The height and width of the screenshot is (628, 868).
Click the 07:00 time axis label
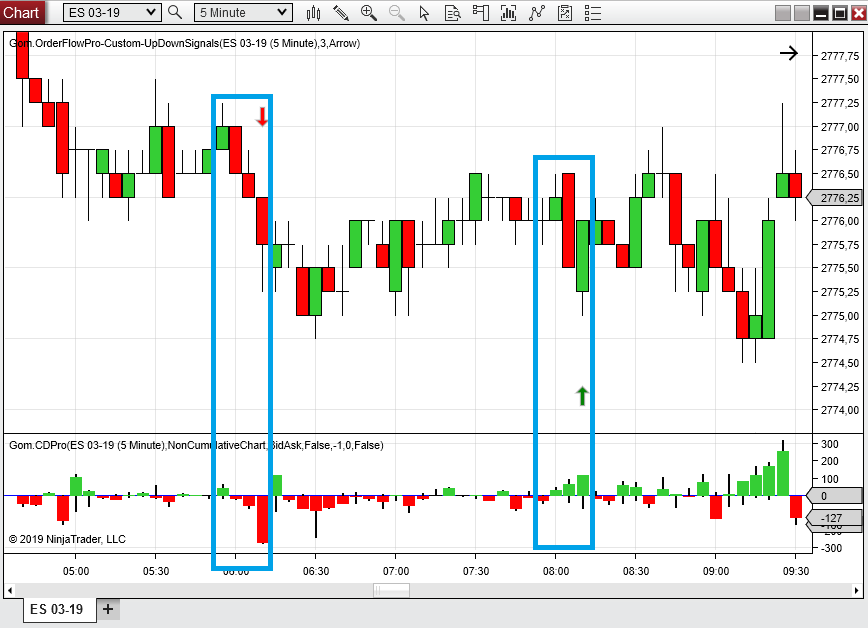(396, 571)
